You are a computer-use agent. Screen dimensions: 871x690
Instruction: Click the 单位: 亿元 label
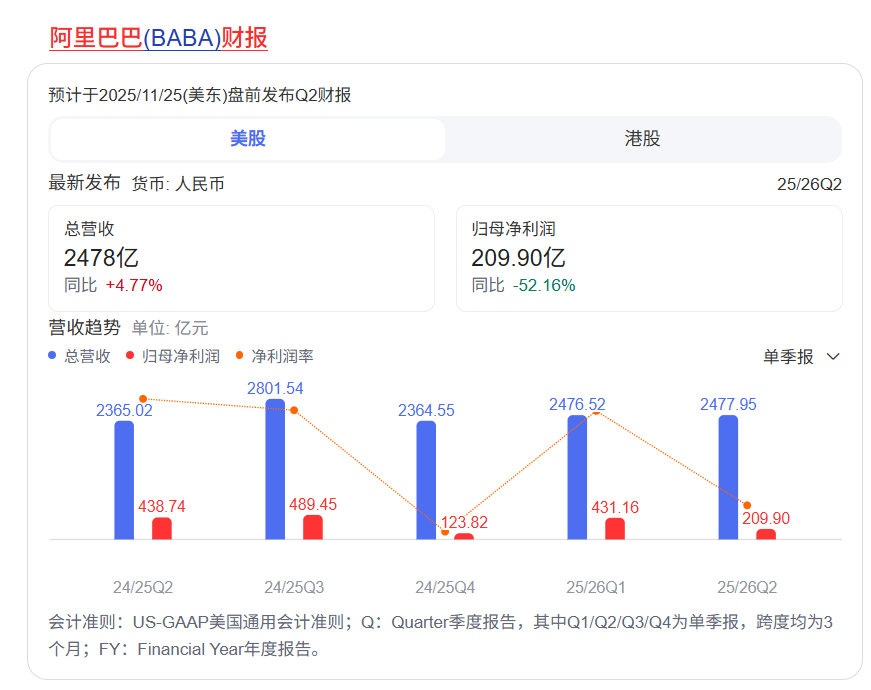[x=170, y=328]
